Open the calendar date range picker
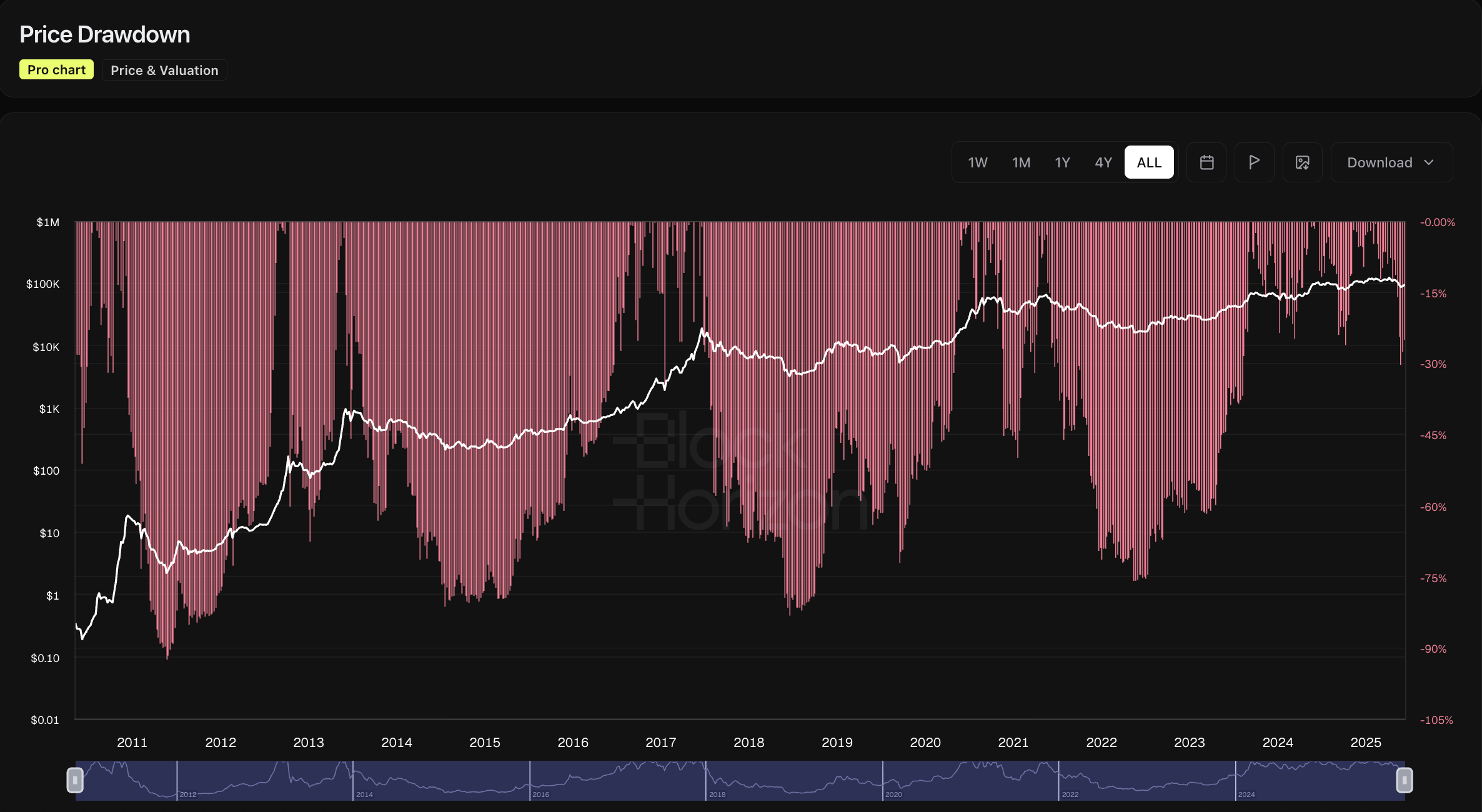The image size is (1482, 812). click(1206, 162)
